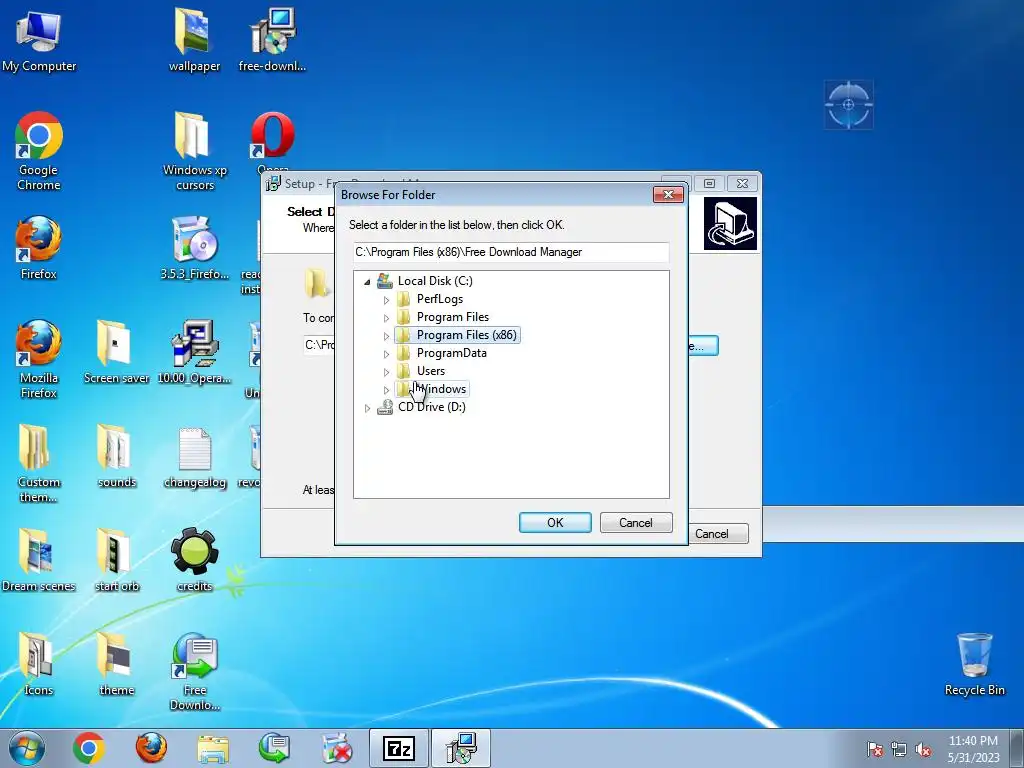Select PerfLogs folder in tree
This screenshot has width=1024, height=768.
(440, 299)
